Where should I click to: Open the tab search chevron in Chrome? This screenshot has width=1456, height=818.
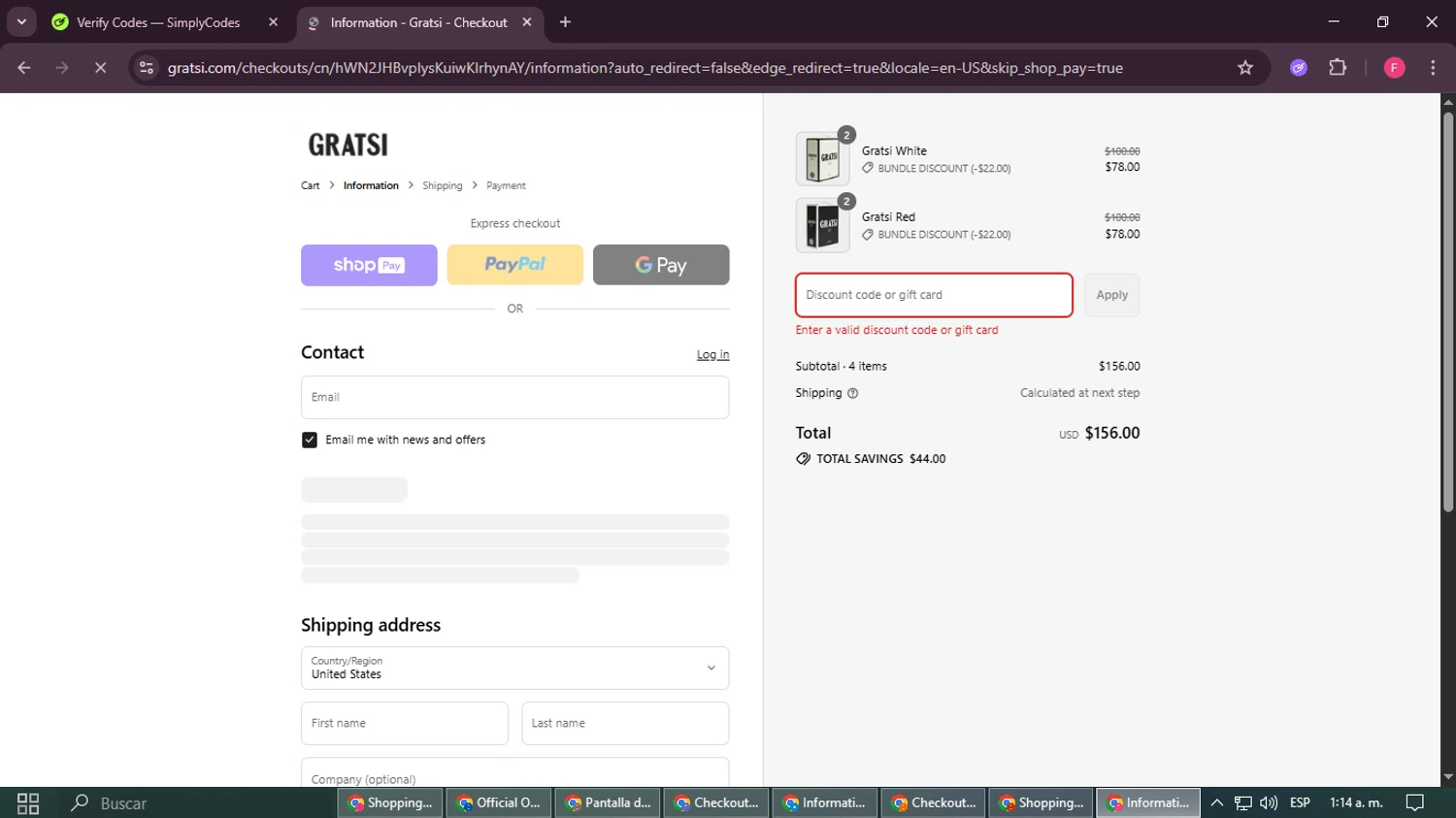[21, 21]
